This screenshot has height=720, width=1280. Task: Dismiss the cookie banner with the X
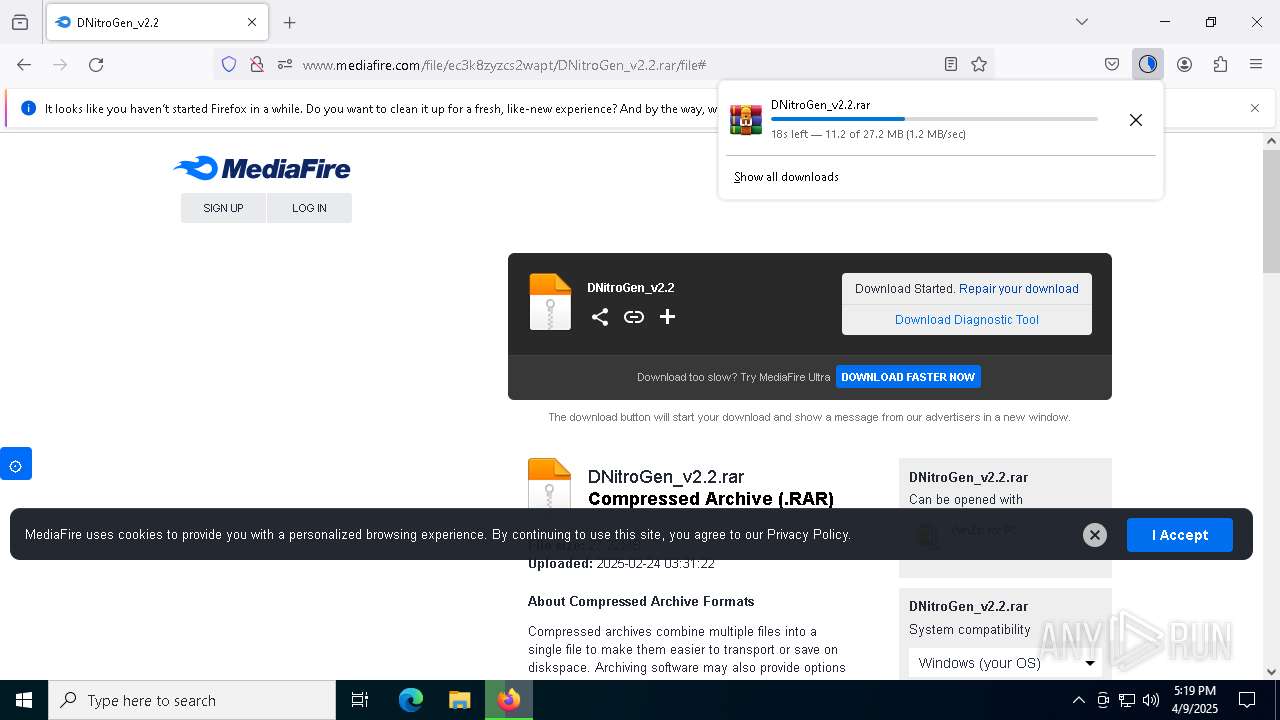pyautogui.click(x=1095, y=535)
